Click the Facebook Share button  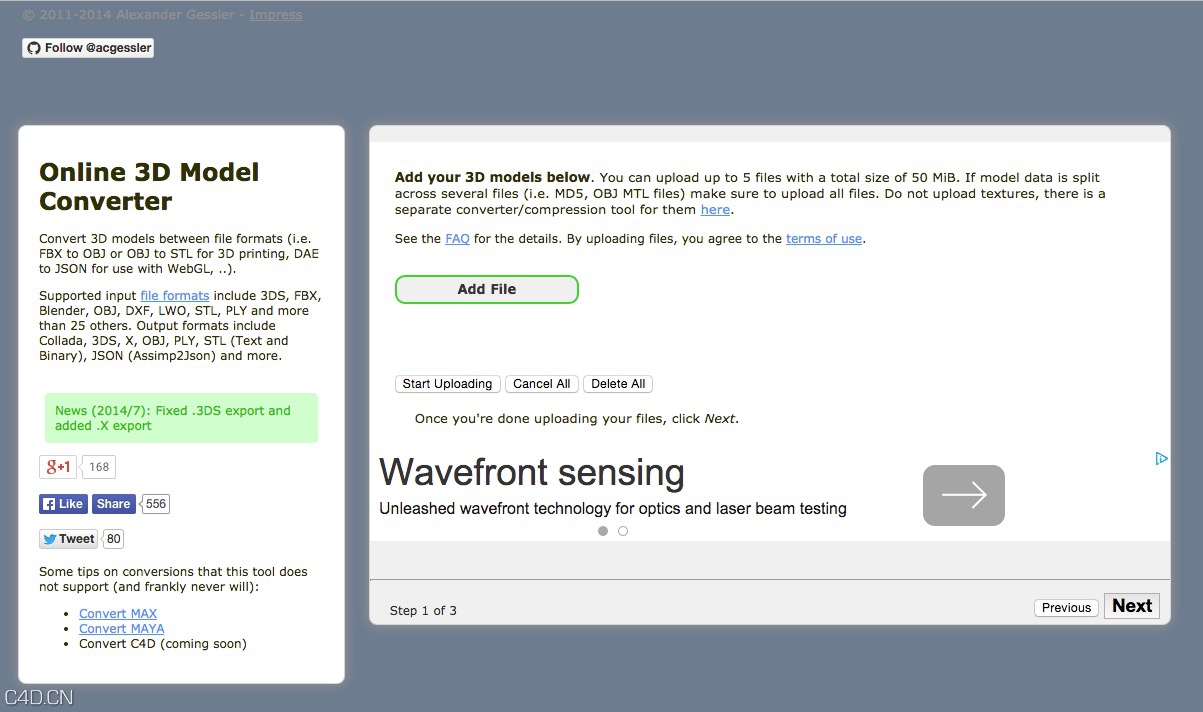pos(113,504)
